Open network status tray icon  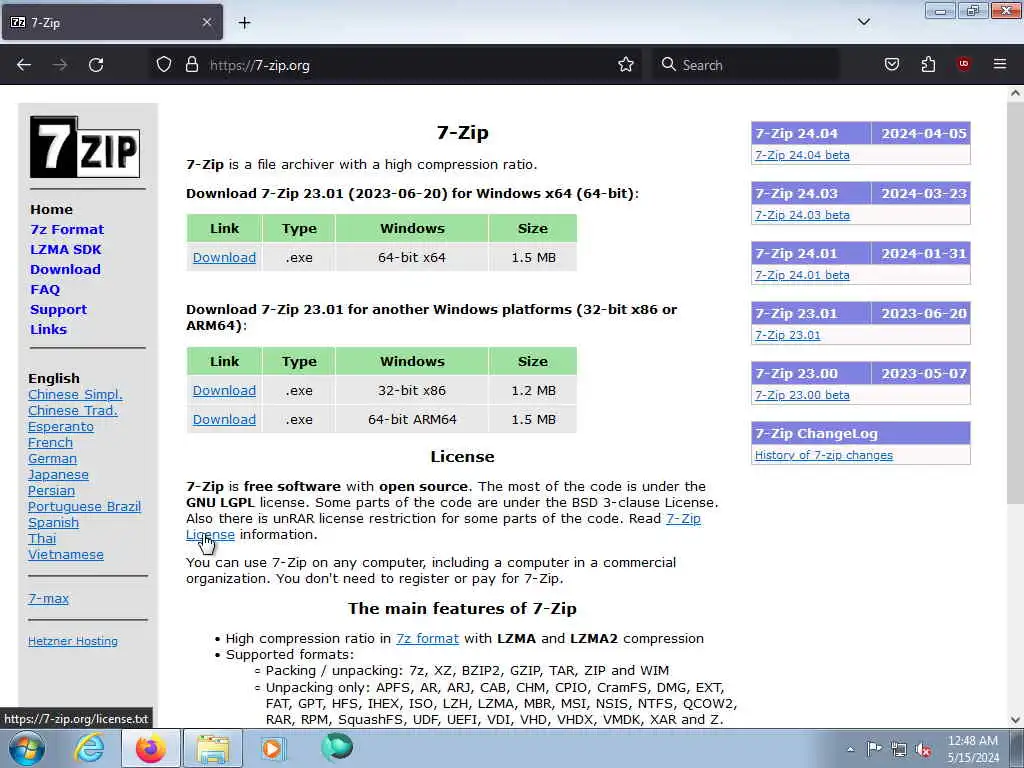(x=899, y=750)
